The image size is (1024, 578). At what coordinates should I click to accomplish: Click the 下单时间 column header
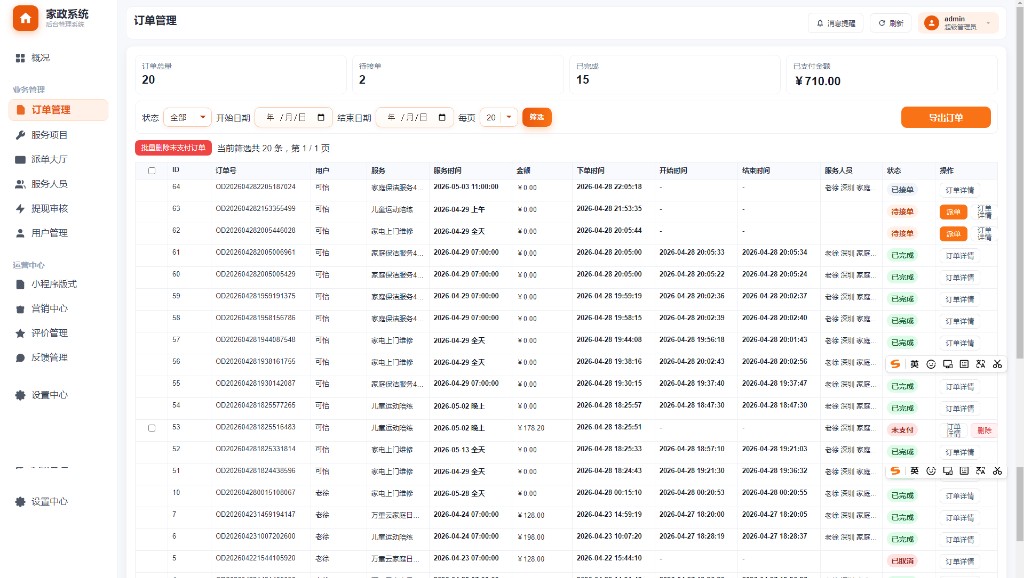click(x=590, y=170)
